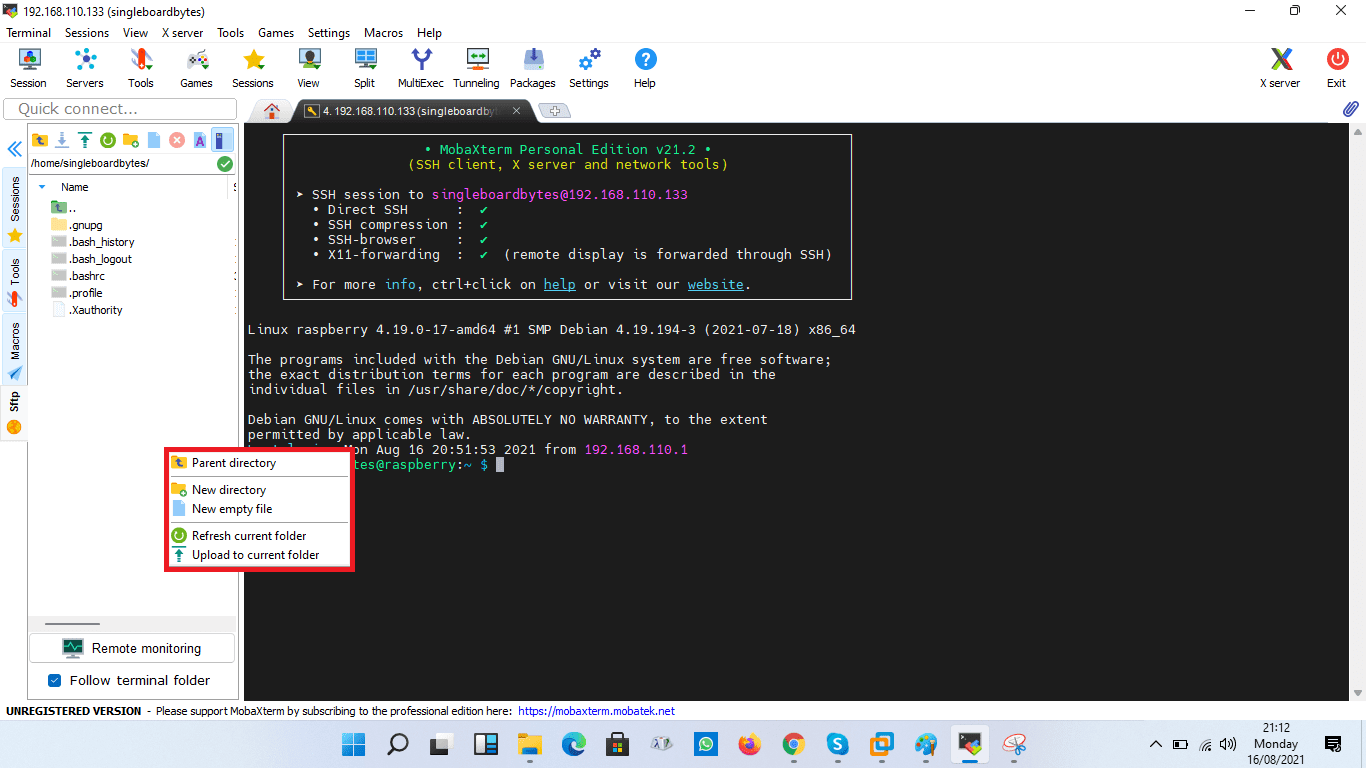Click the red delete SFTP toolbar icon
The height and width of the screenshot is (768, 1366).
pos(177,140)
